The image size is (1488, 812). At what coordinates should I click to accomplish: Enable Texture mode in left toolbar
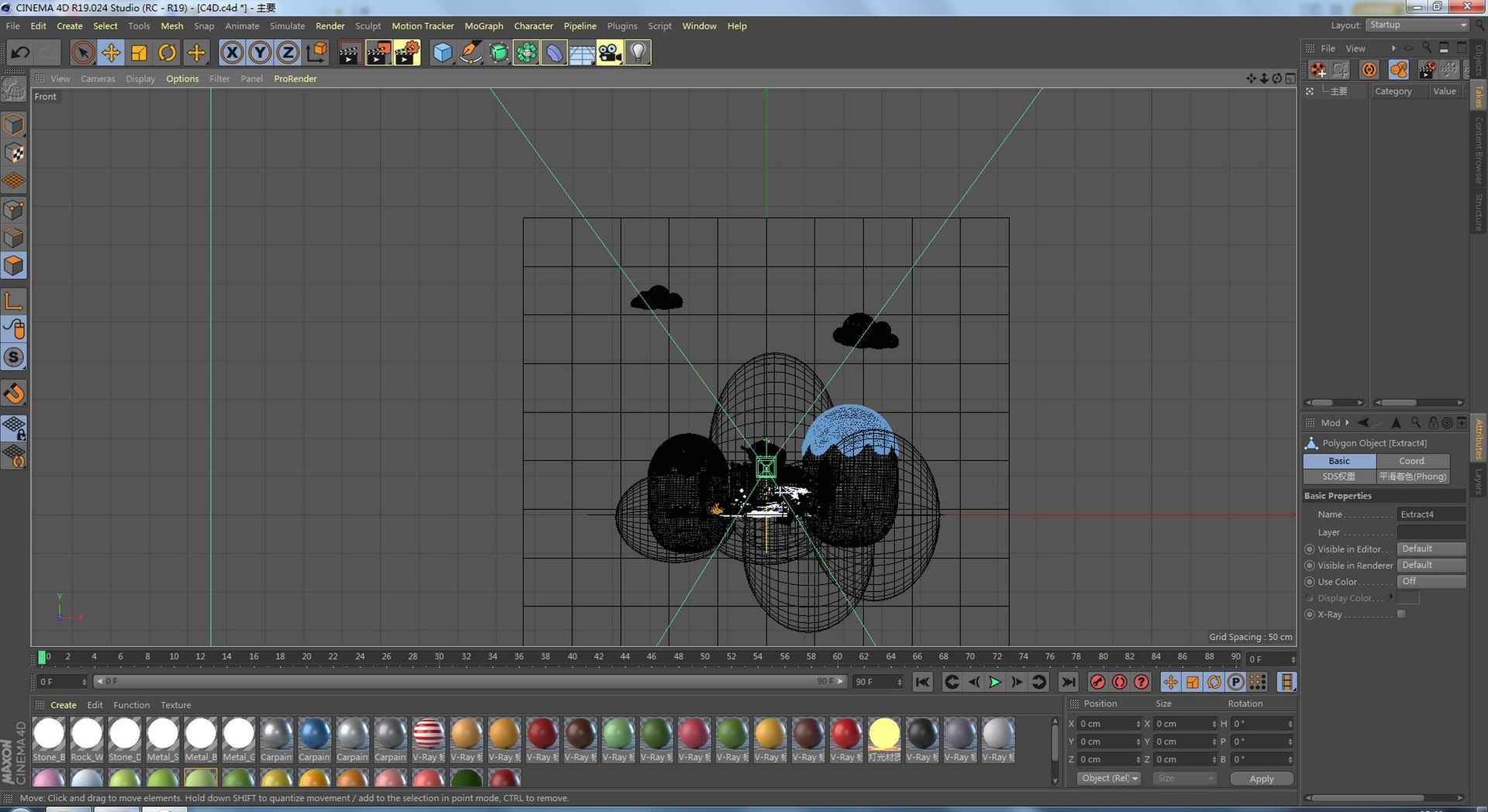(14, 153)
